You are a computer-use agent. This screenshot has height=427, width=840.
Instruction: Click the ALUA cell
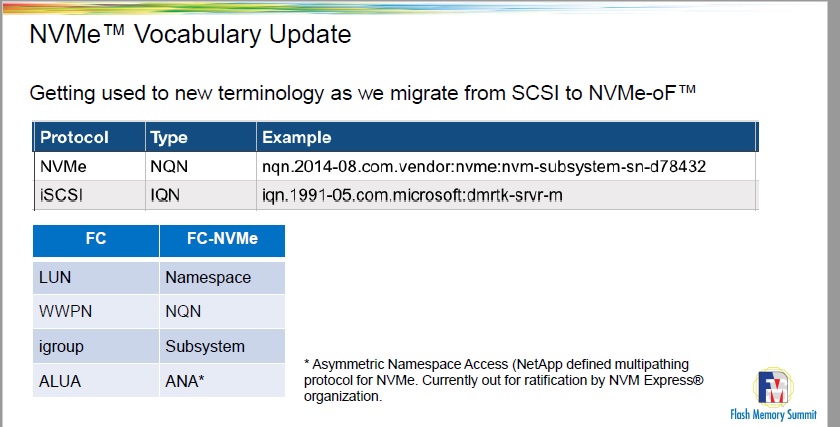point(59,380)
